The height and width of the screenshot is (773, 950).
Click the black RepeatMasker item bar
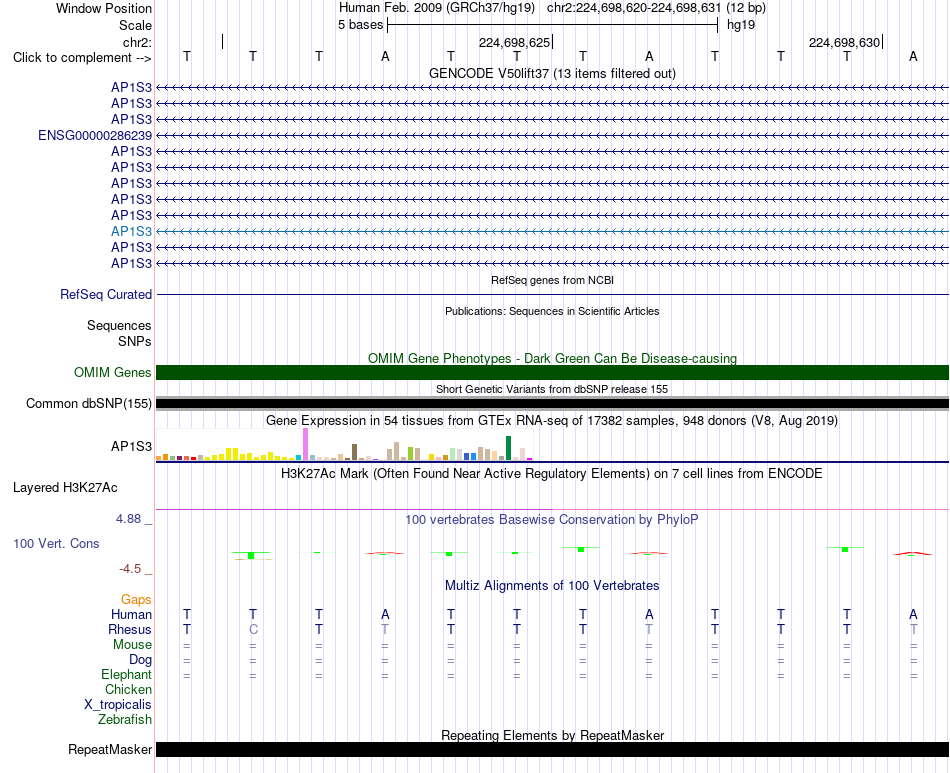[552, 749]
